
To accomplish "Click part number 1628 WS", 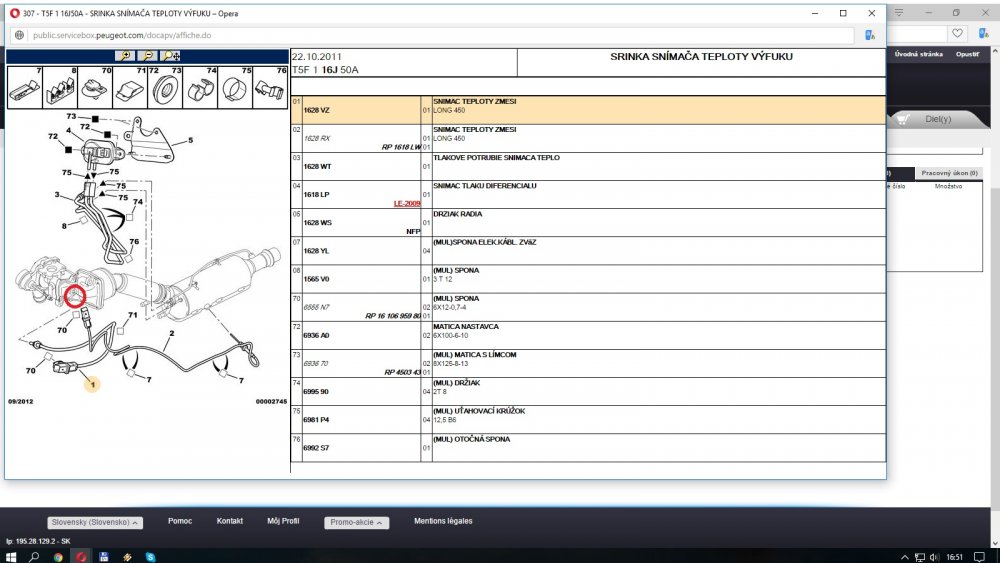I will pos(317,223).
